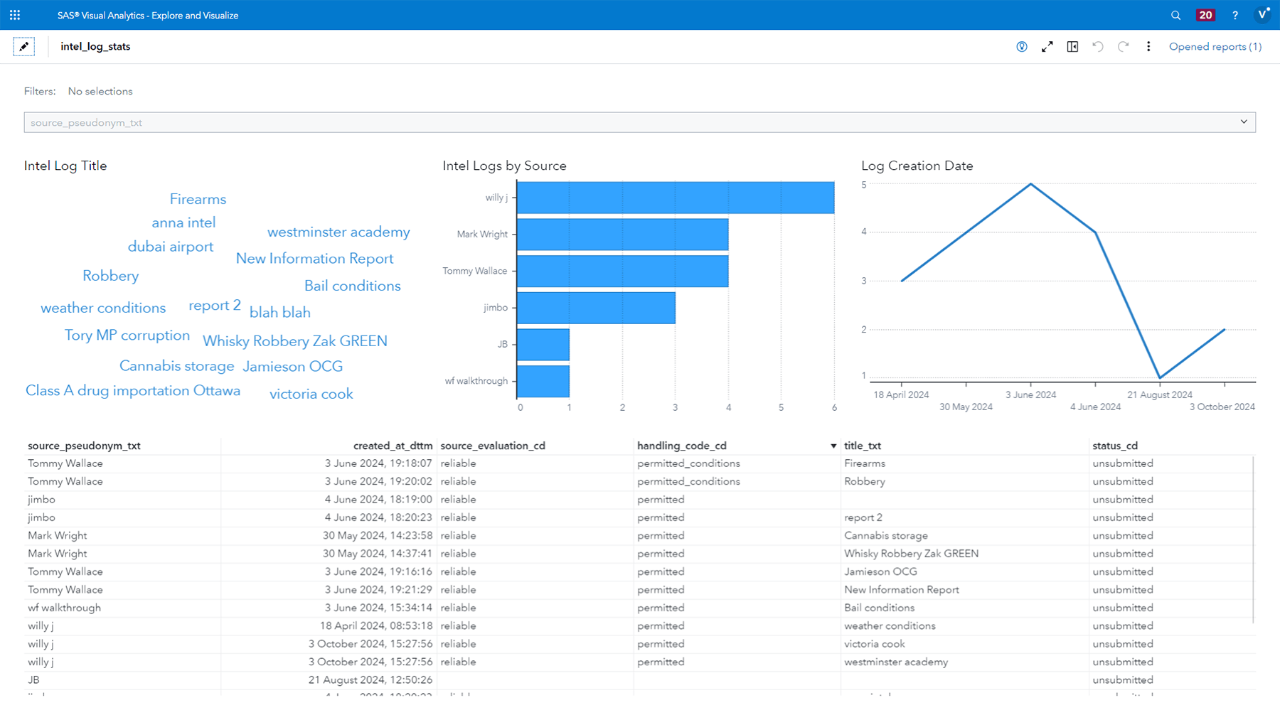Open the help question mark icon
This screenshot has width=1280, height=720.
(1234, 14)
